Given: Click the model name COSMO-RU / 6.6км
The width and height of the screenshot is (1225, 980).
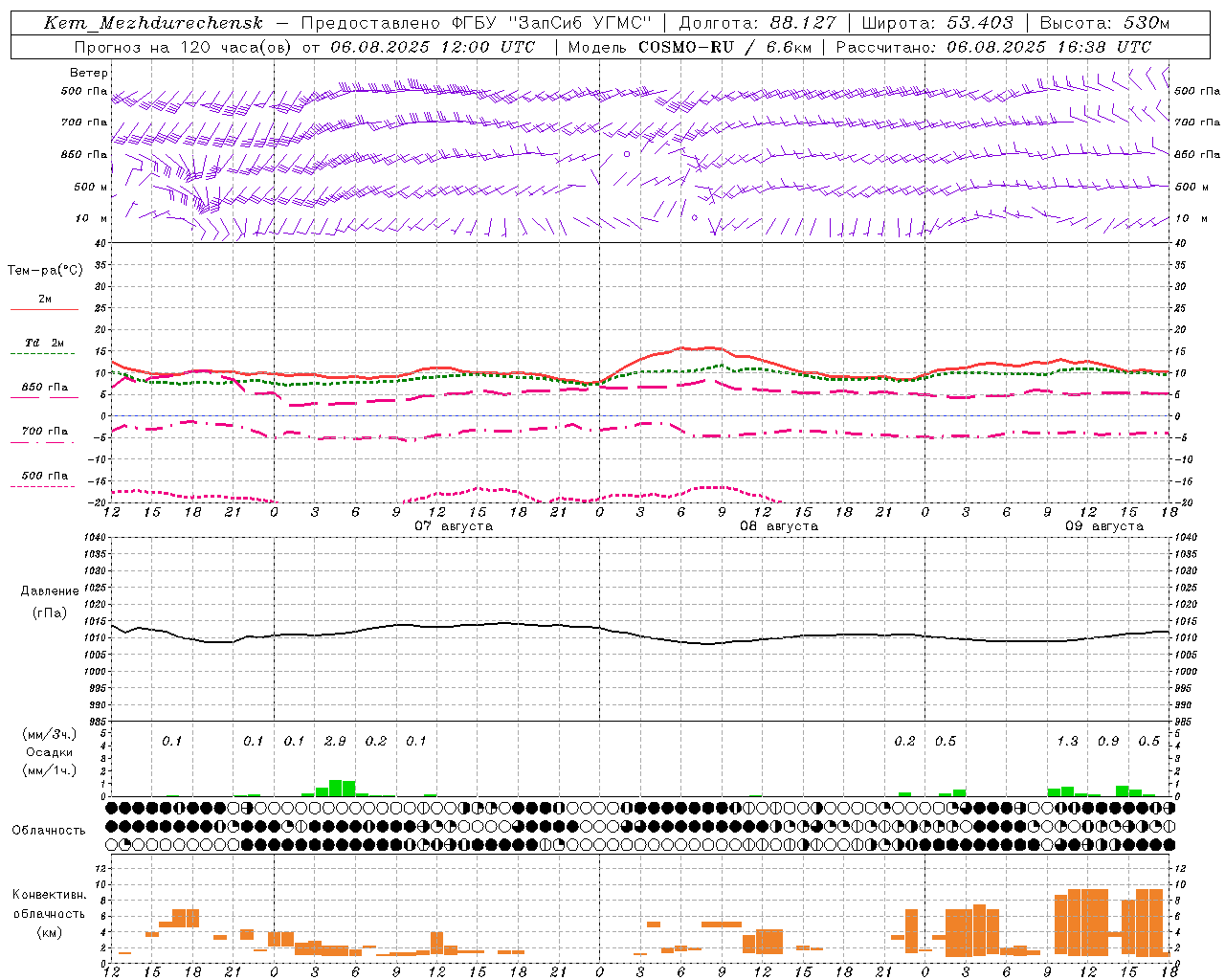Looking at the screenshot, I should click(724, 47).
